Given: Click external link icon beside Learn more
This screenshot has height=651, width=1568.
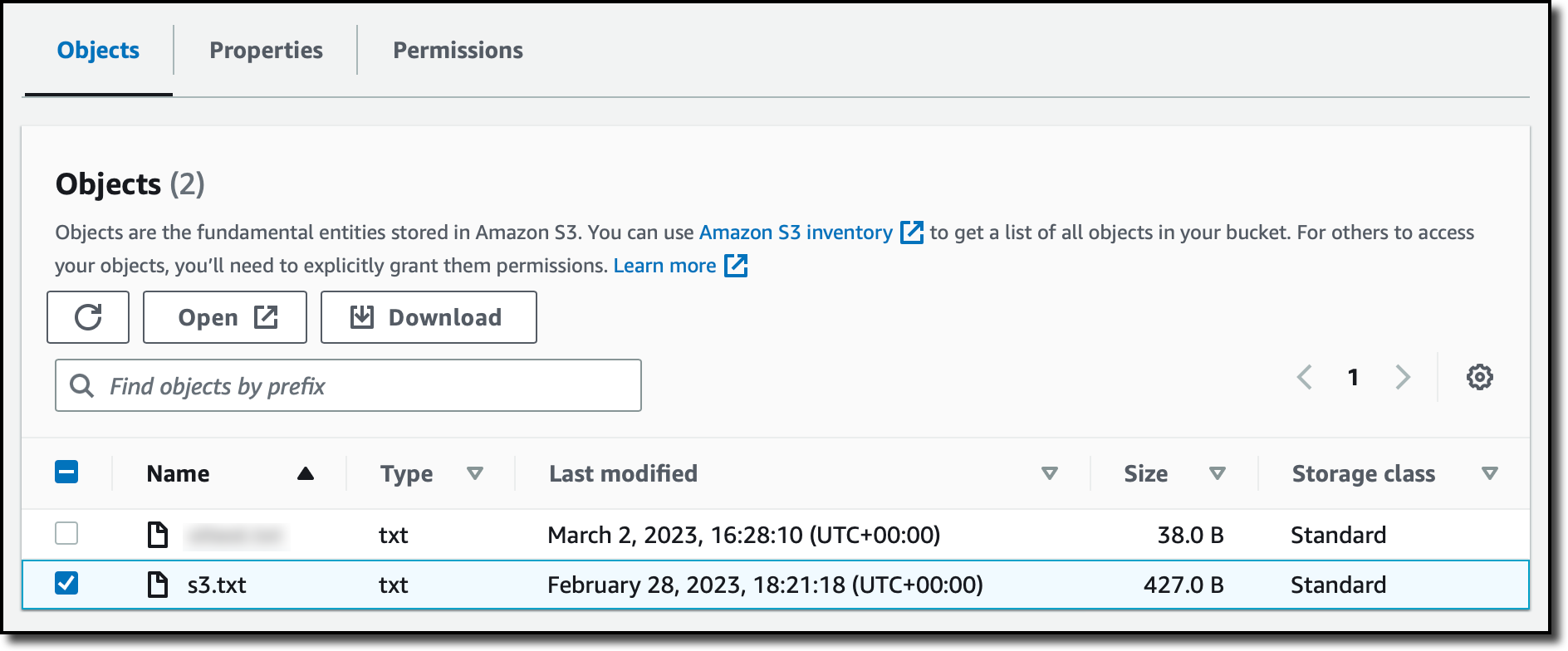Looking at the screenshot, I should click(x=736, y=266).
